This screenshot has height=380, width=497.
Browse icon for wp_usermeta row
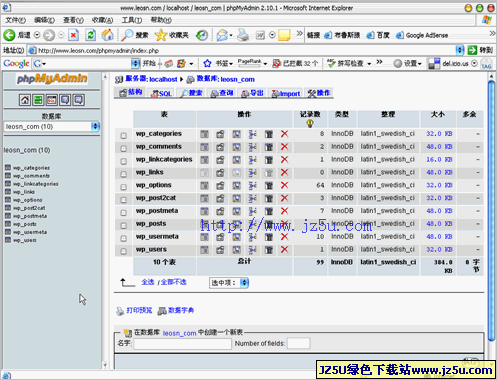(204, 237)
